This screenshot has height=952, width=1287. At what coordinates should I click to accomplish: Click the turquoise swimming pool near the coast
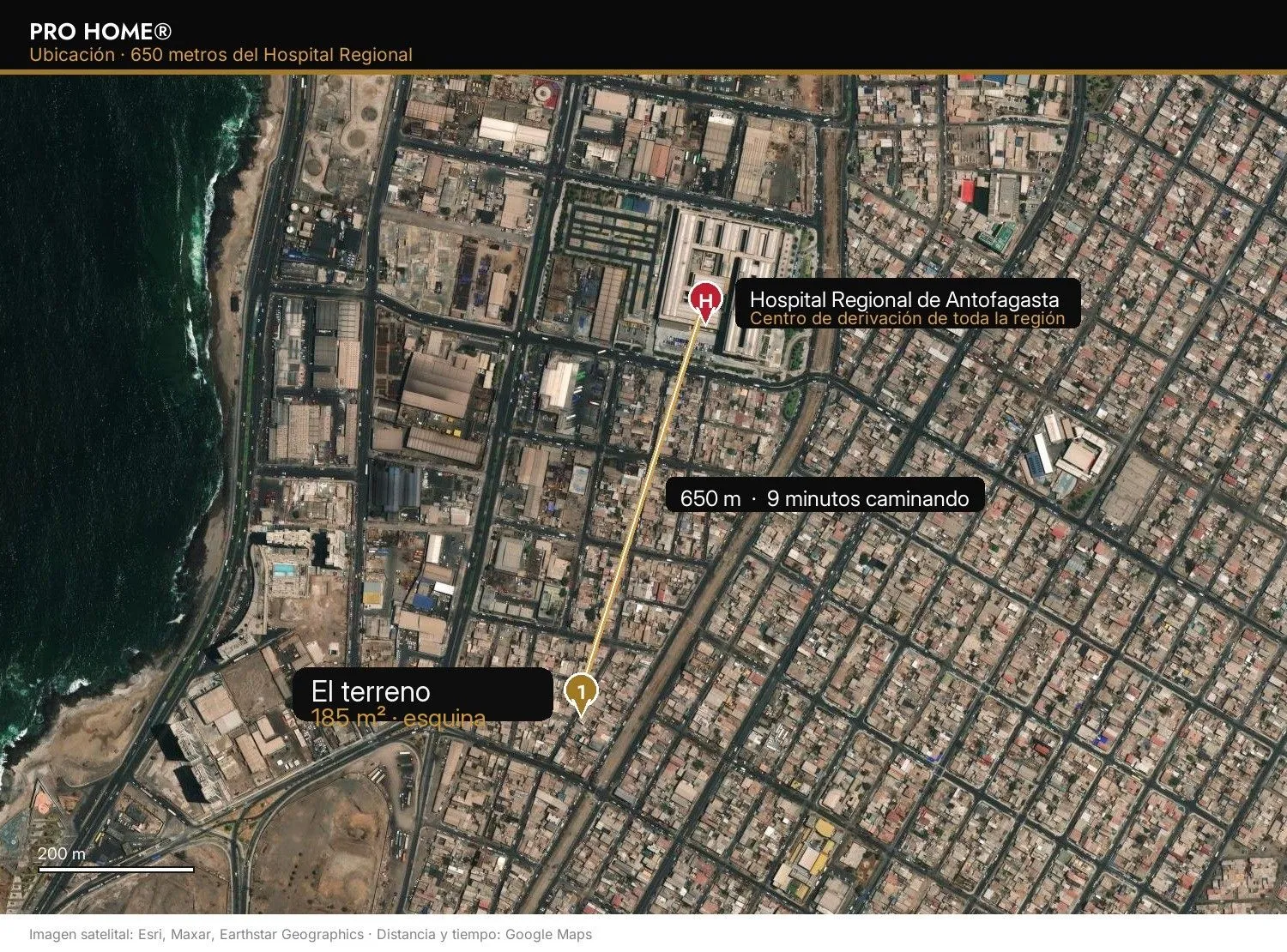click(283, 569)
